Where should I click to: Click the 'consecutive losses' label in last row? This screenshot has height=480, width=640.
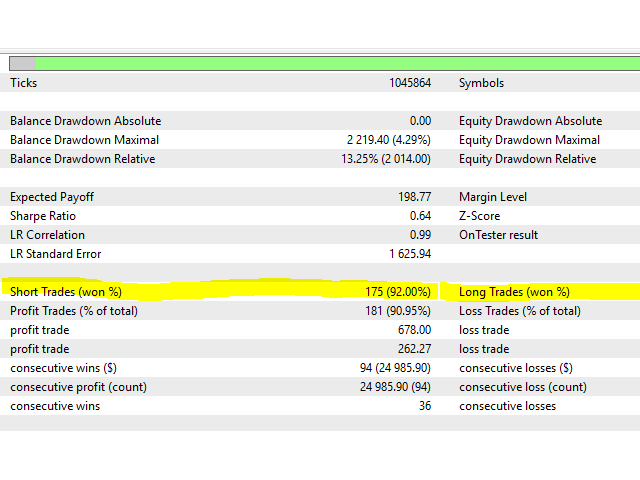tap(507, 406)
